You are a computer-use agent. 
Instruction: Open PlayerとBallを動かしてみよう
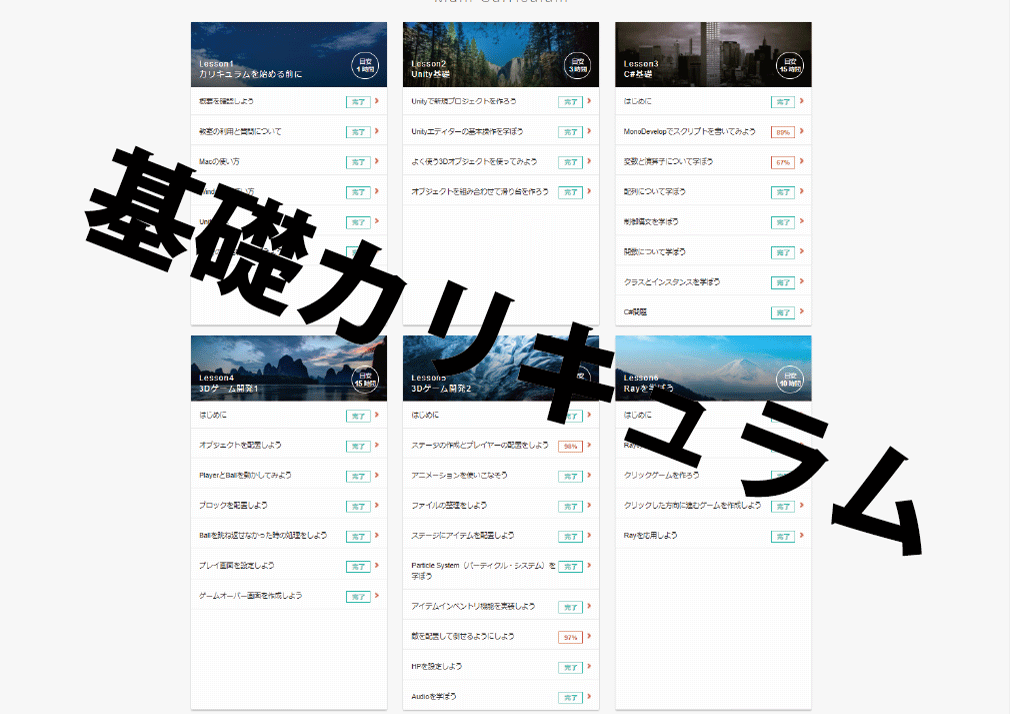pyautogui.click(x=289, y=476)
